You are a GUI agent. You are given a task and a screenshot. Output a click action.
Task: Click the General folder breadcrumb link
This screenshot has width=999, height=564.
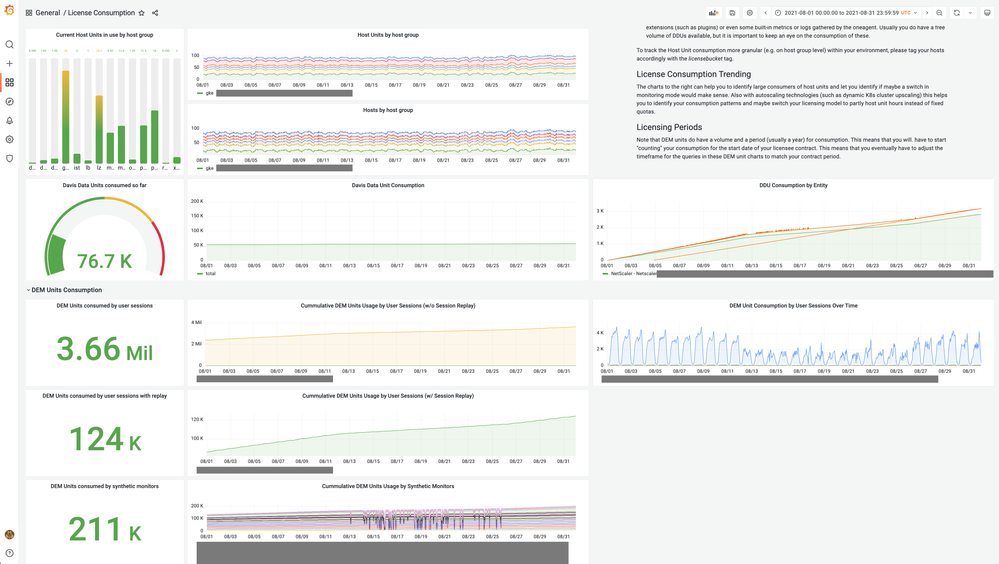pos(47,13)
